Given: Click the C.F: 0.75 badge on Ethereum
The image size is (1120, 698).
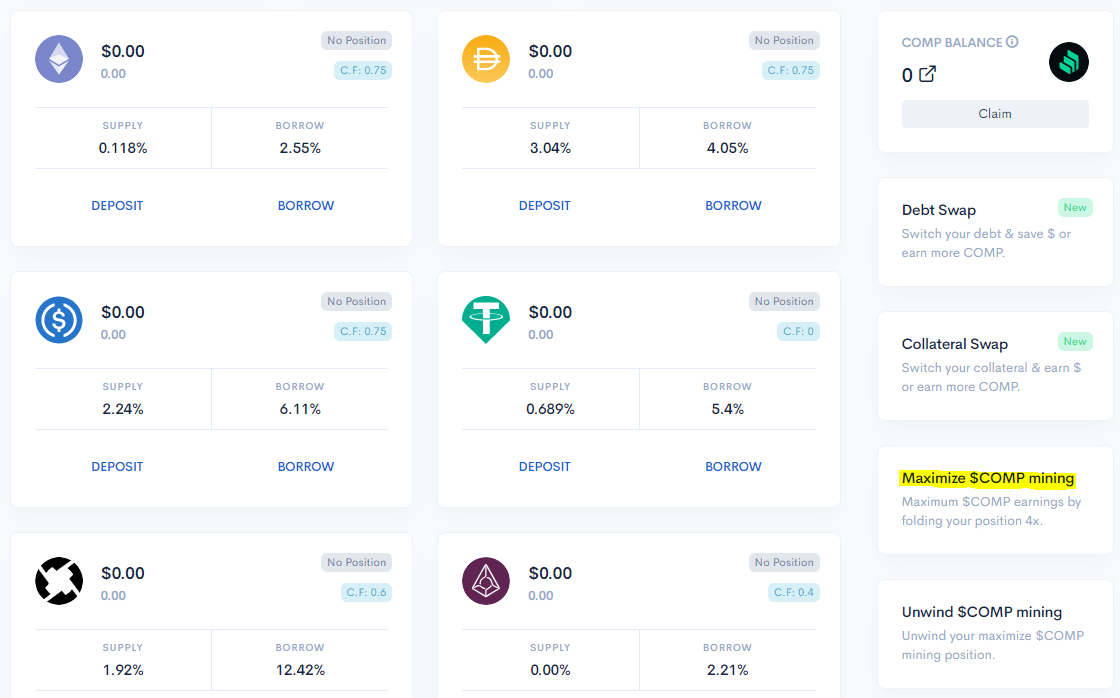Looking at the screenshot, I should coord(363,70).
